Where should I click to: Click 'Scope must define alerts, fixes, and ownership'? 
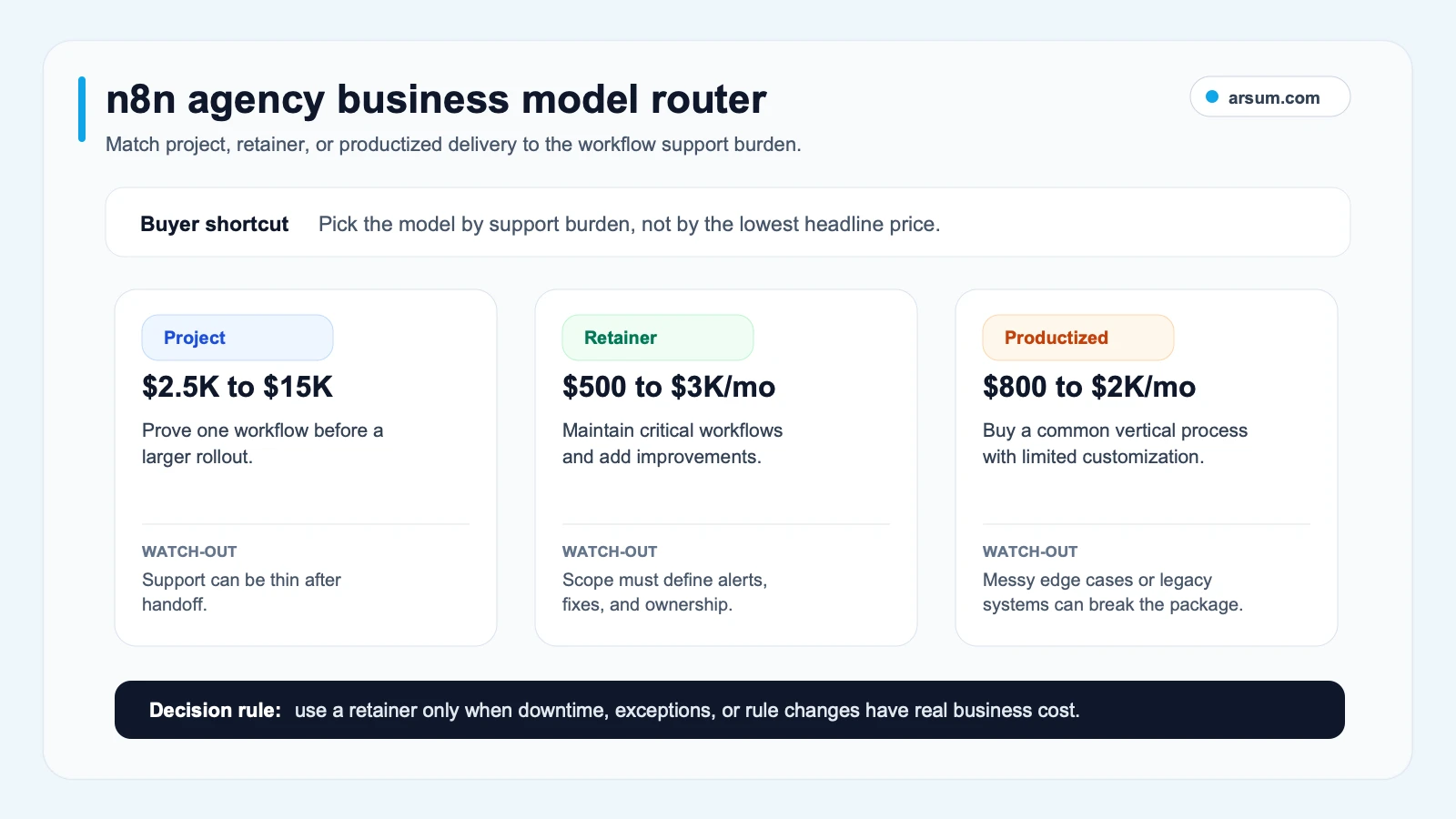point(664,591)
